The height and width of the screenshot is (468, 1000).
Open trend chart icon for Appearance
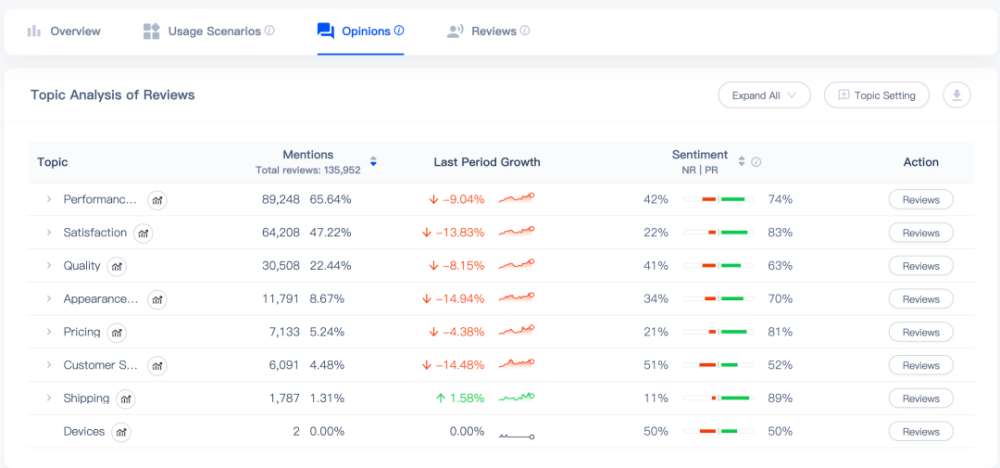(157, 300)
